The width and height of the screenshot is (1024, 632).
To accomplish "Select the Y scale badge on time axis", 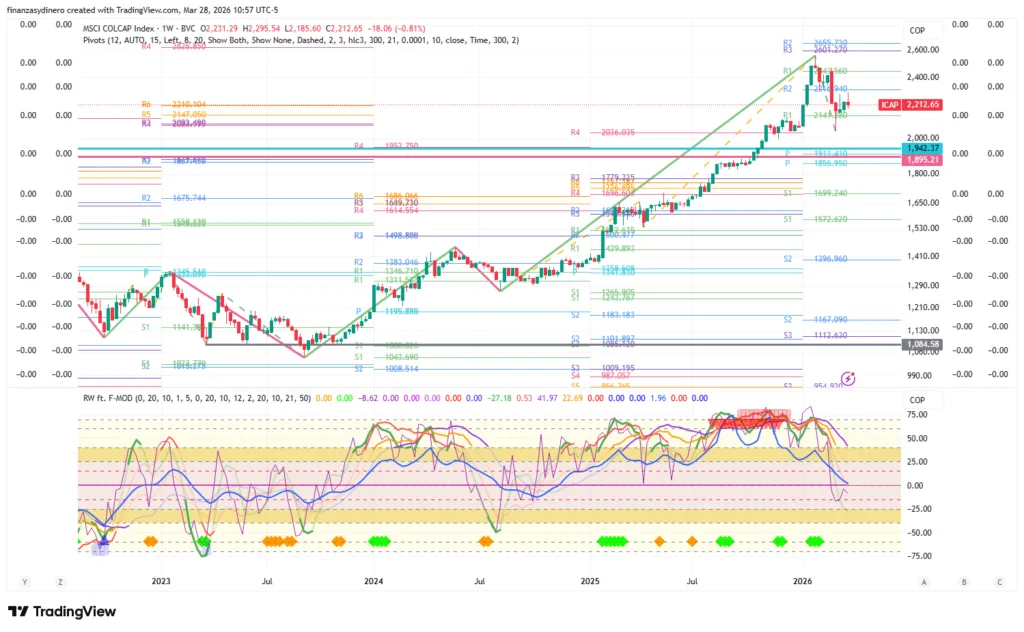I will 22,581.
